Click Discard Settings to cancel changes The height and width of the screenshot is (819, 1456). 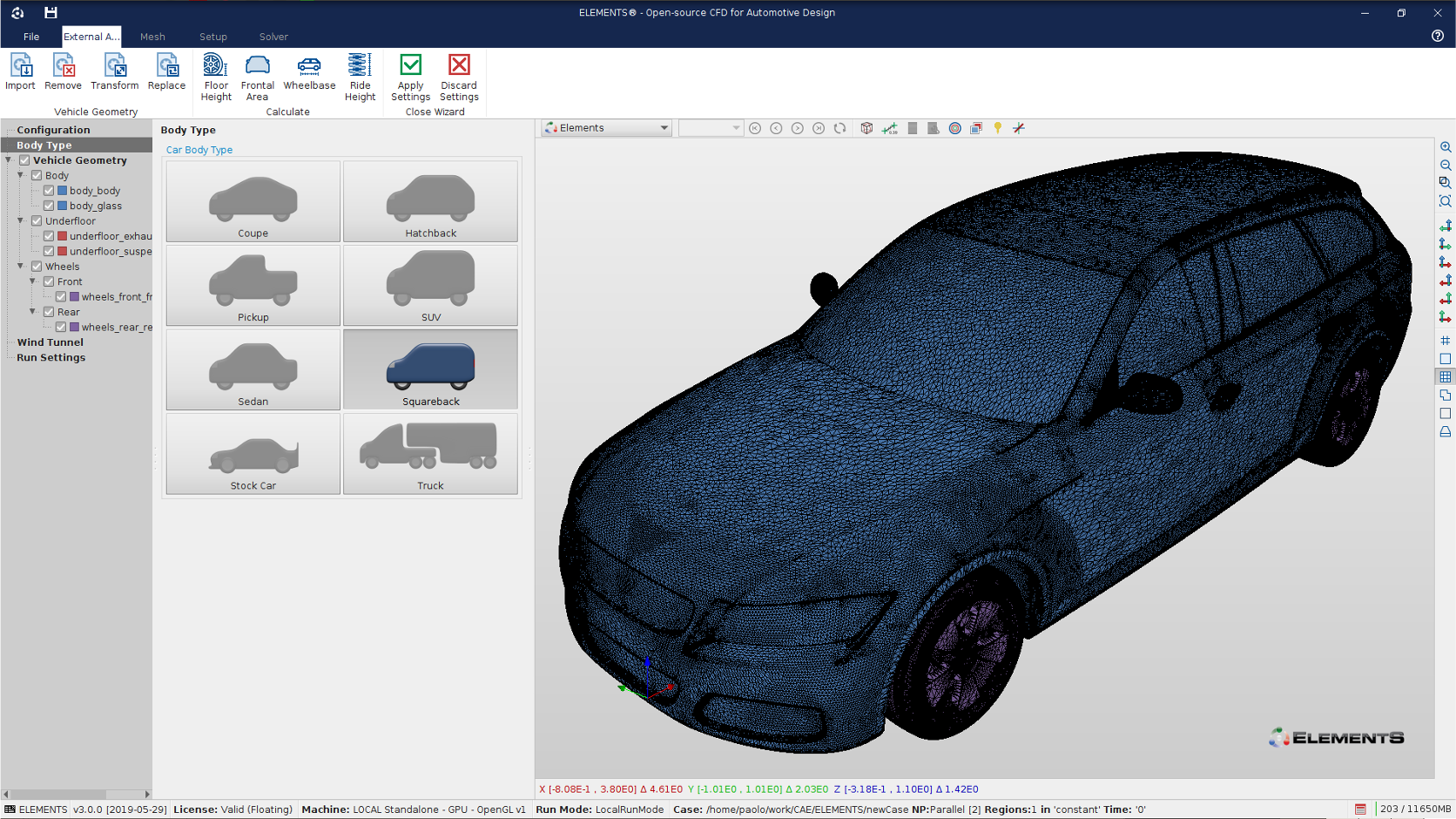(x=459, y=76)
